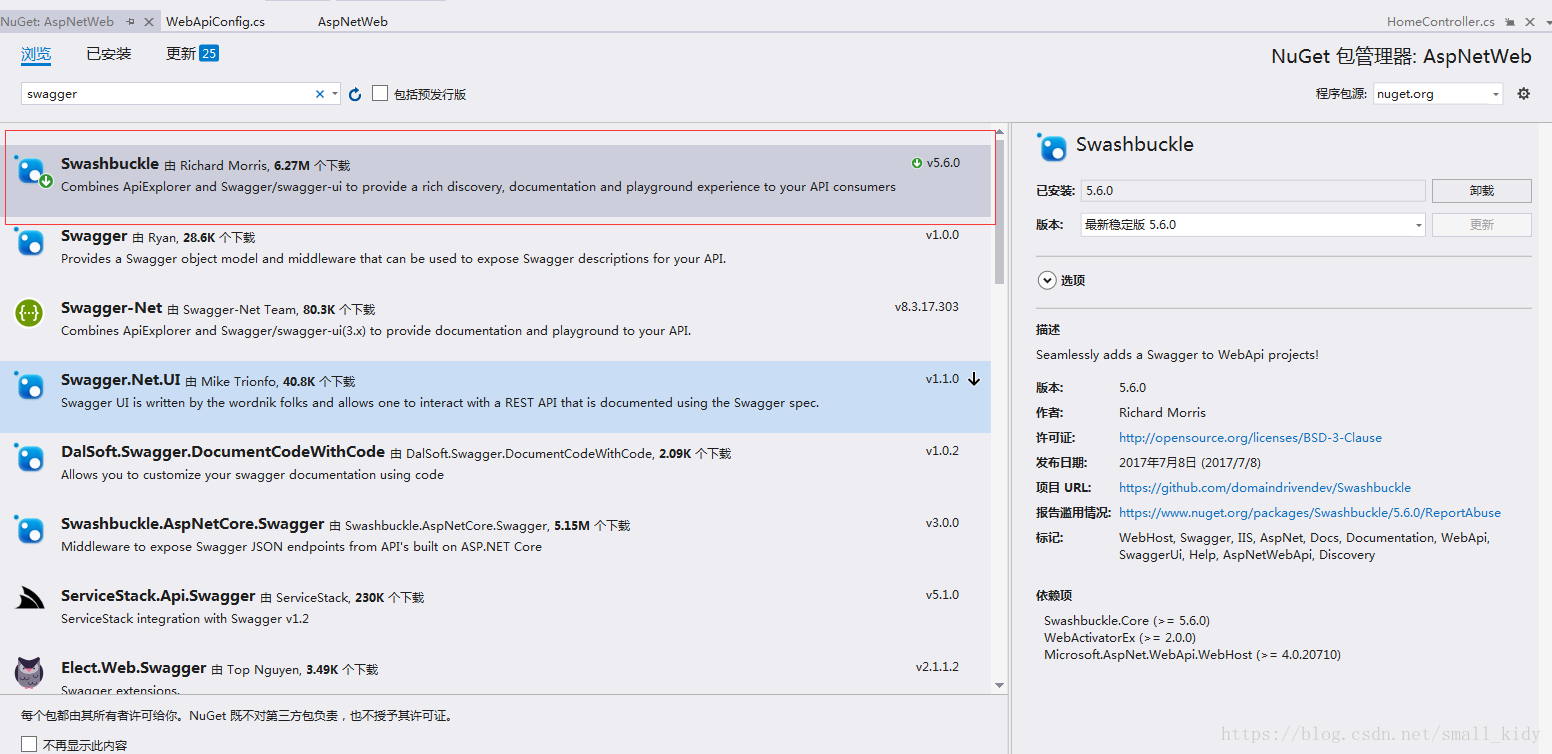1552x754 pixels.
Task: Refresh the swagger search results
Action: pyautogui.click(x=355, y=93)
